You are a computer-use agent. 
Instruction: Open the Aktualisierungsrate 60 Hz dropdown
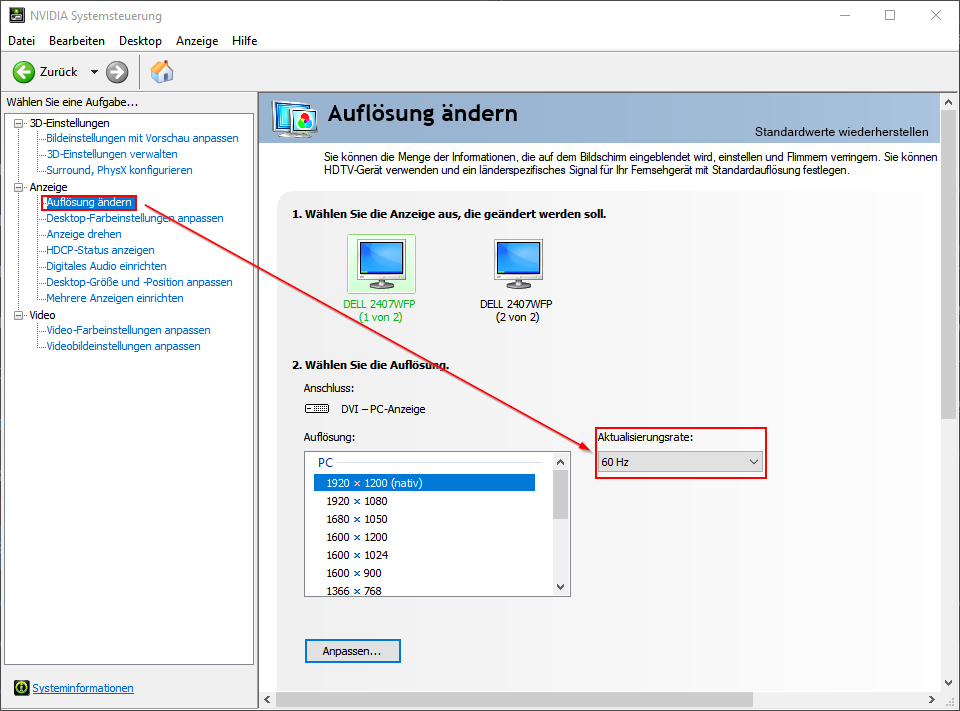[x=680, y=462]
